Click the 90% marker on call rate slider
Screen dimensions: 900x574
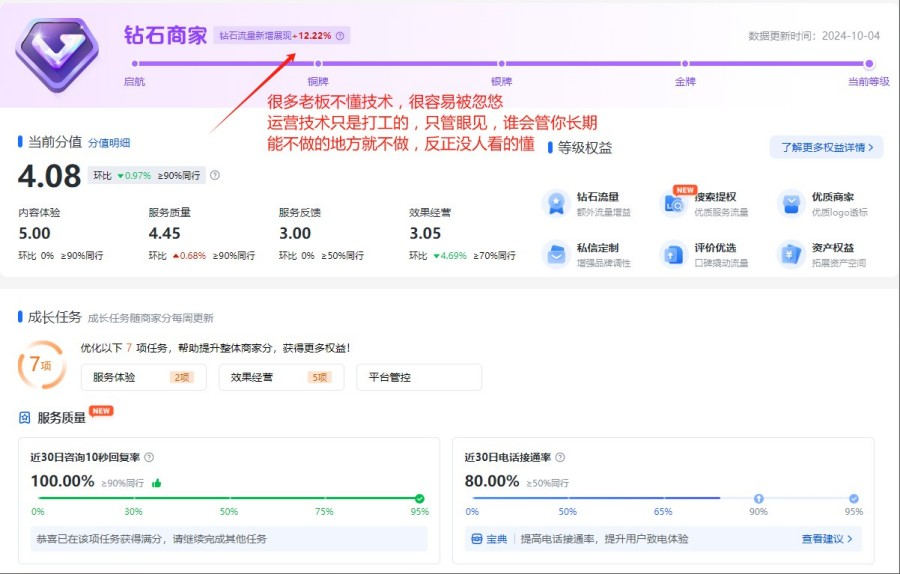758,498
